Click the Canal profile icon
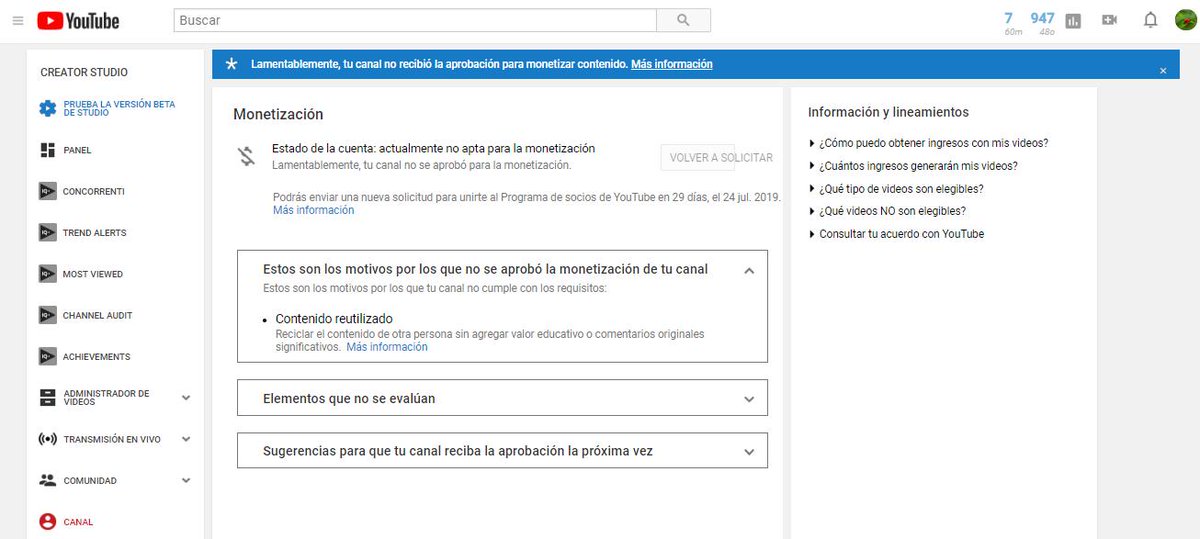This screenshot has width=1200, height=539. (47, 521)
